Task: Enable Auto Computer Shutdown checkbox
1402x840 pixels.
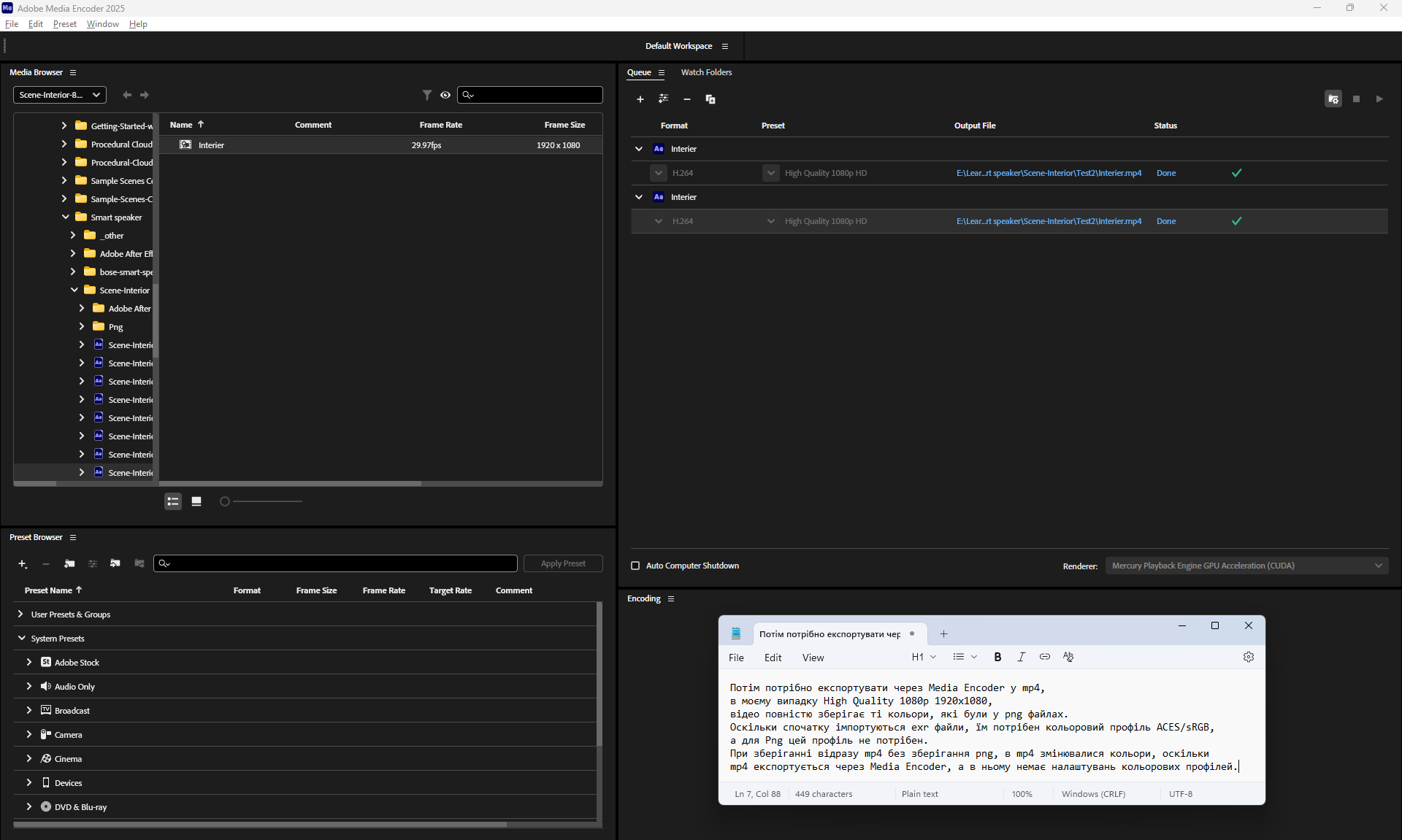Action: pyautogui.click(x=635, y=566)
